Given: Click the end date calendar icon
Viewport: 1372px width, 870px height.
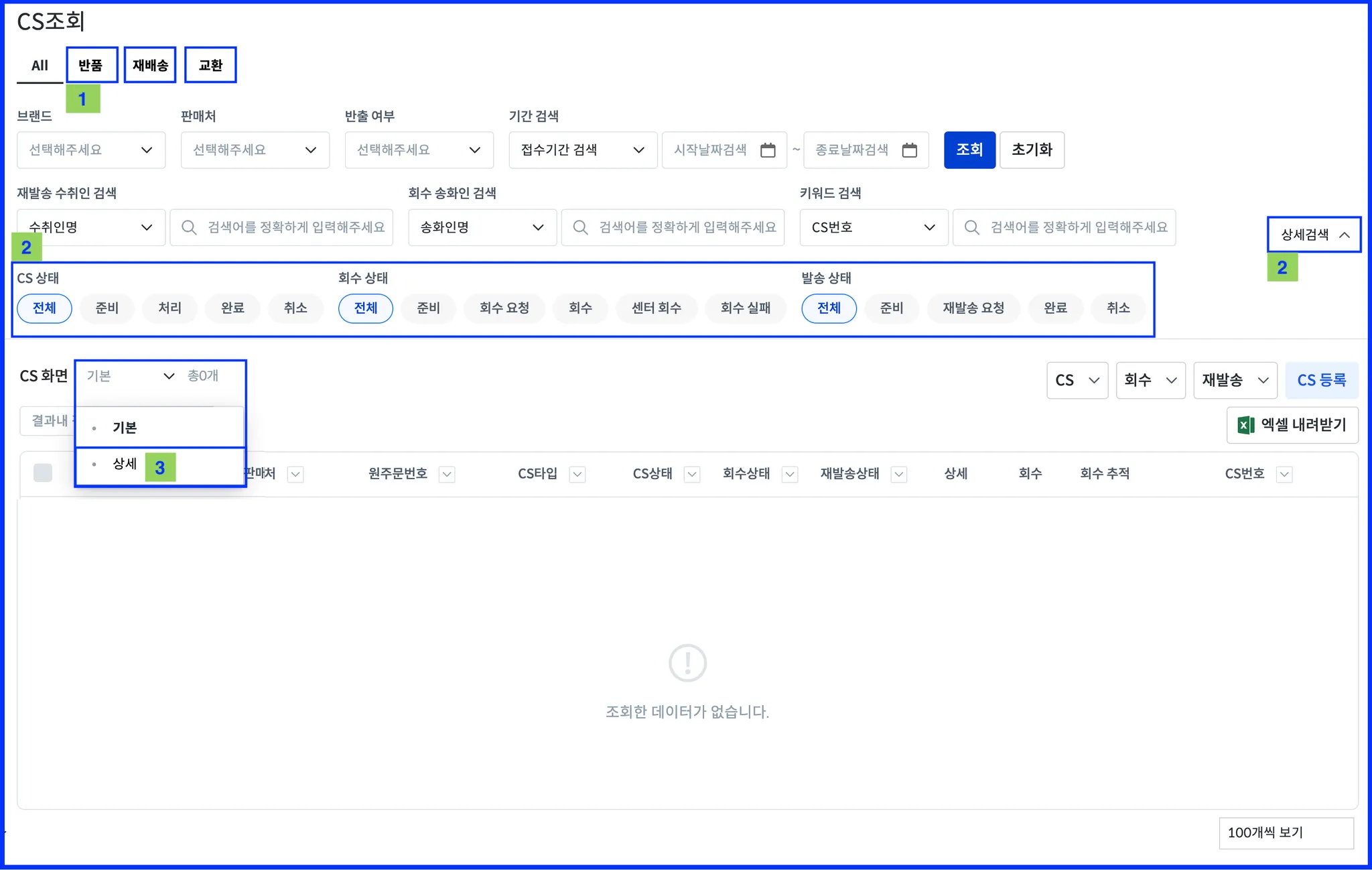Looking at the screenshot, I should 909,150.
